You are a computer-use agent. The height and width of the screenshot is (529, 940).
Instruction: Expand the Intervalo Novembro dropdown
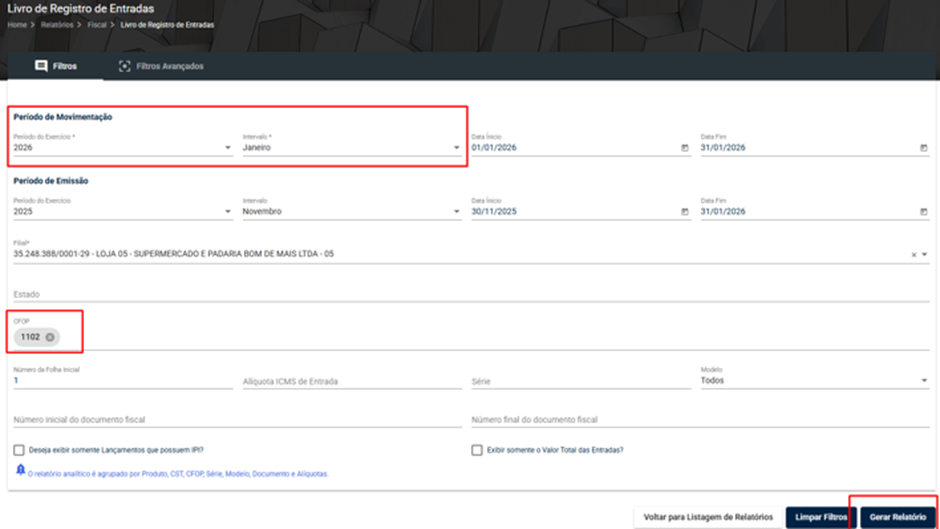tap(352, 212)
